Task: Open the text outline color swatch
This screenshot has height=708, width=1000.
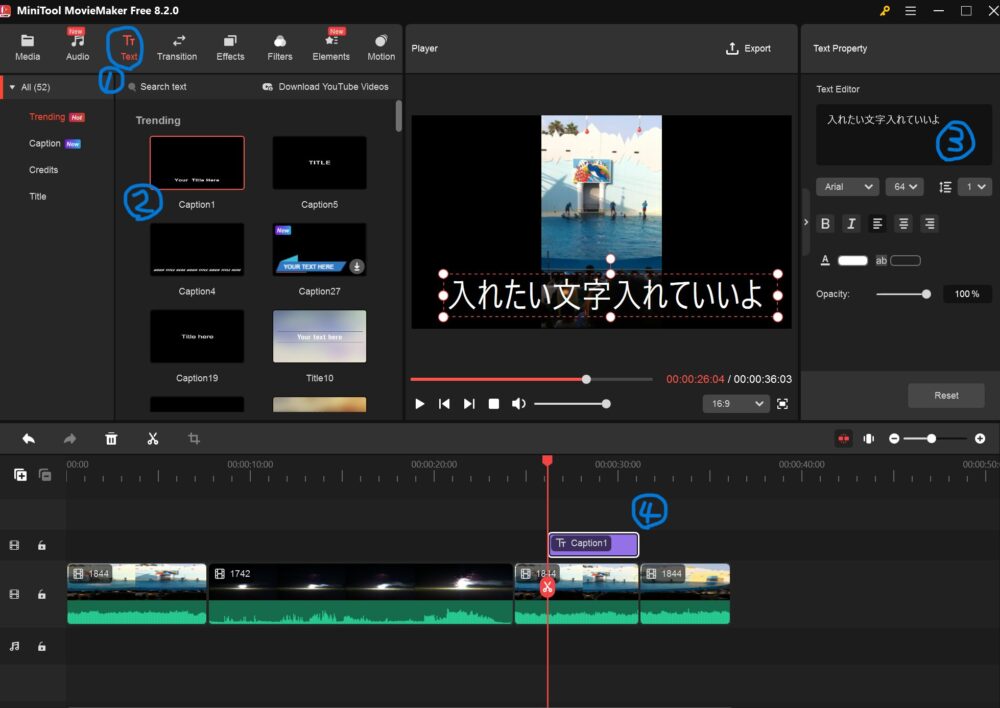Action: [x=906, y=260]
